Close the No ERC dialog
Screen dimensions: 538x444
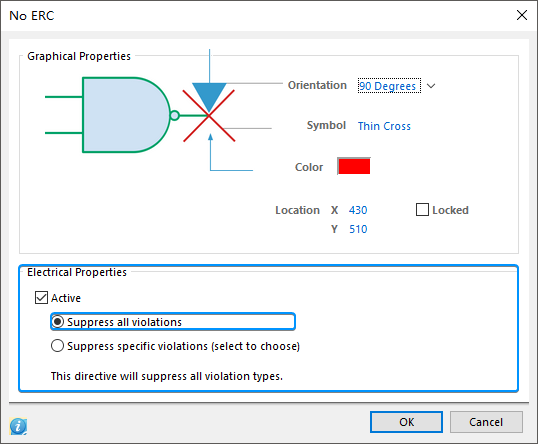522,15
